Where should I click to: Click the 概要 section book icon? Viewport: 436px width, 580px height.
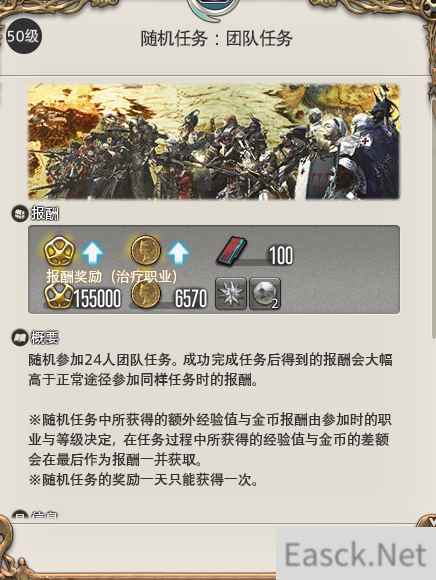(x=20, y=337)
